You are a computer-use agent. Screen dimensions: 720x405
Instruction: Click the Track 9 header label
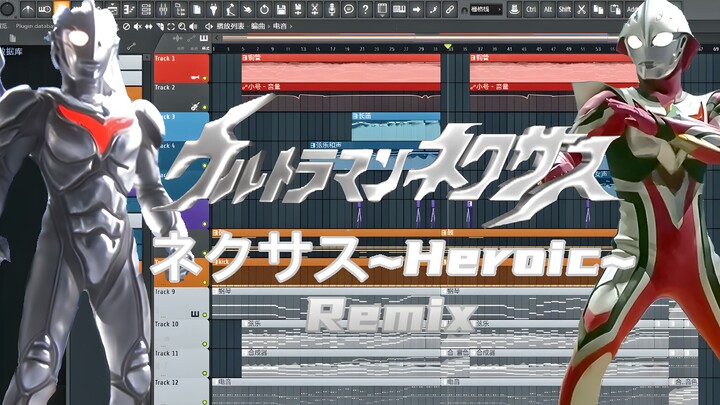coord(165,292)
